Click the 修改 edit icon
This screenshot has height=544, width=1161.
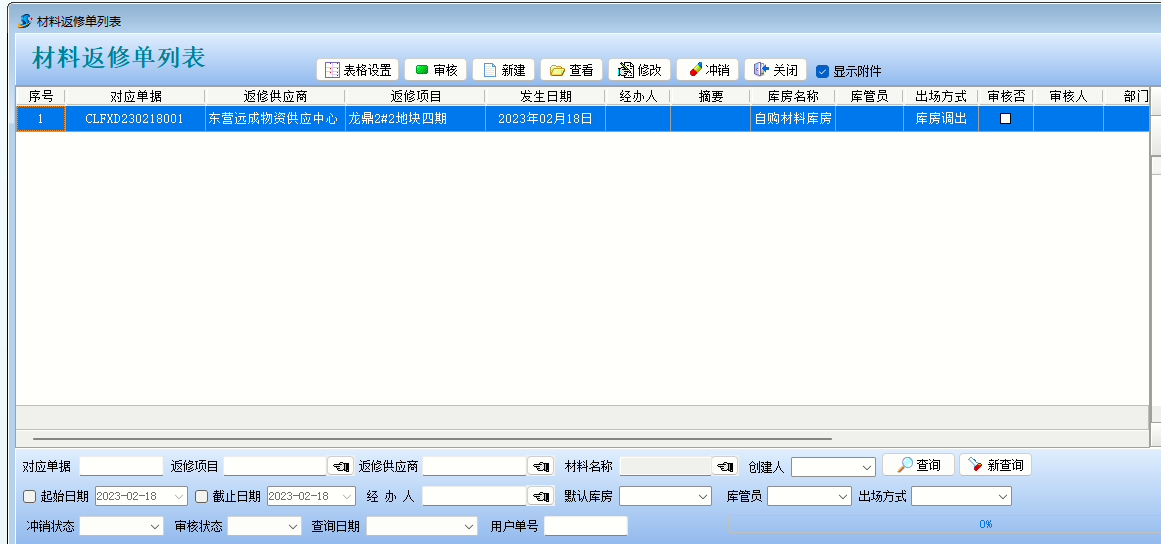click(626, 70)
